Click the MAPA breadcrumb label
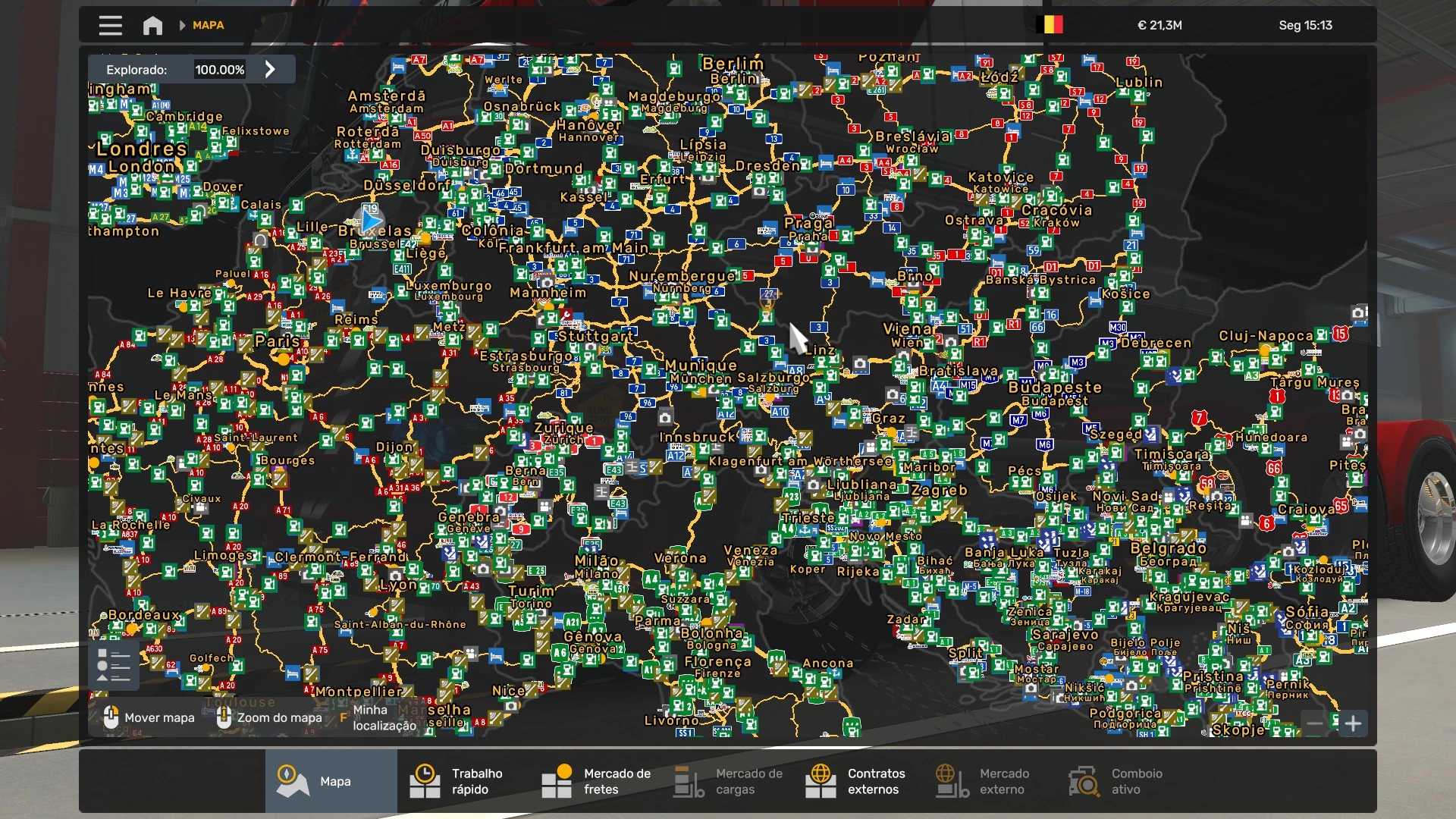 208,25
